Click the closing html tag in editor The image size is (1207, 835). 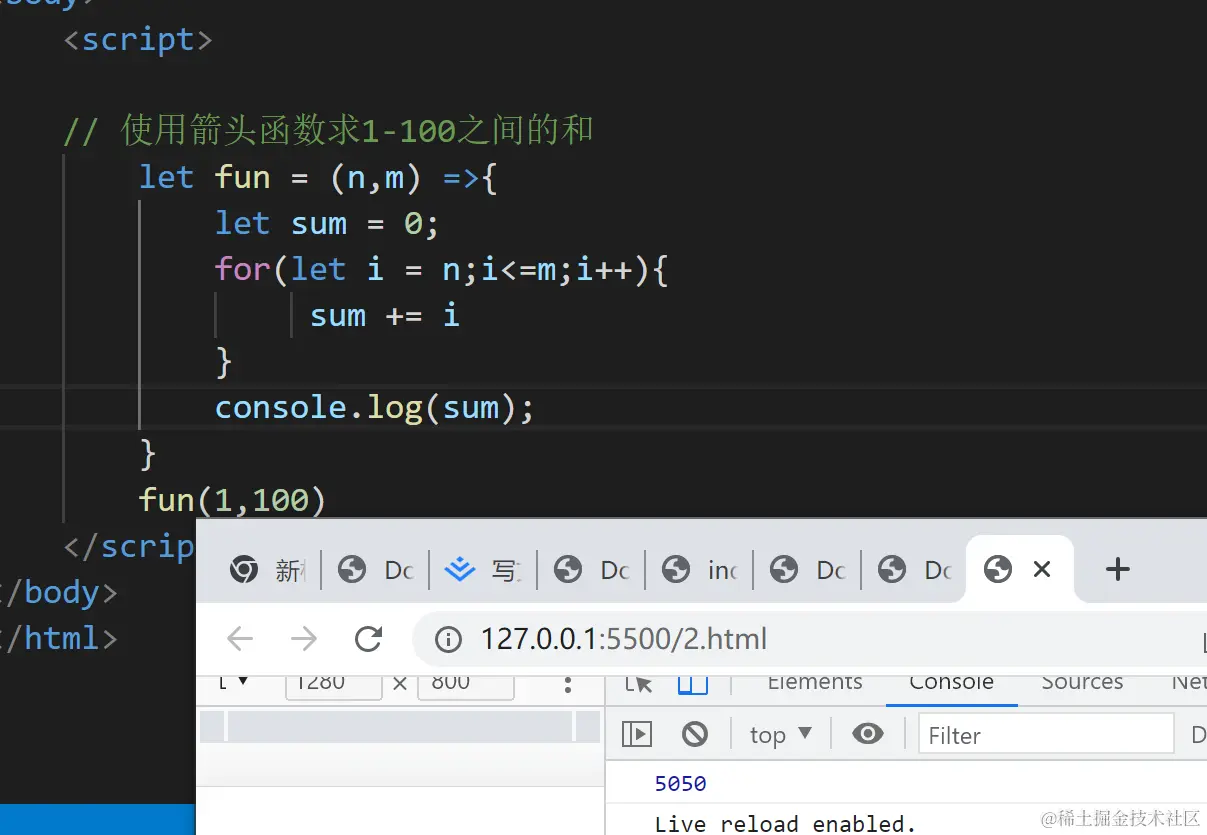pos(58,638)
